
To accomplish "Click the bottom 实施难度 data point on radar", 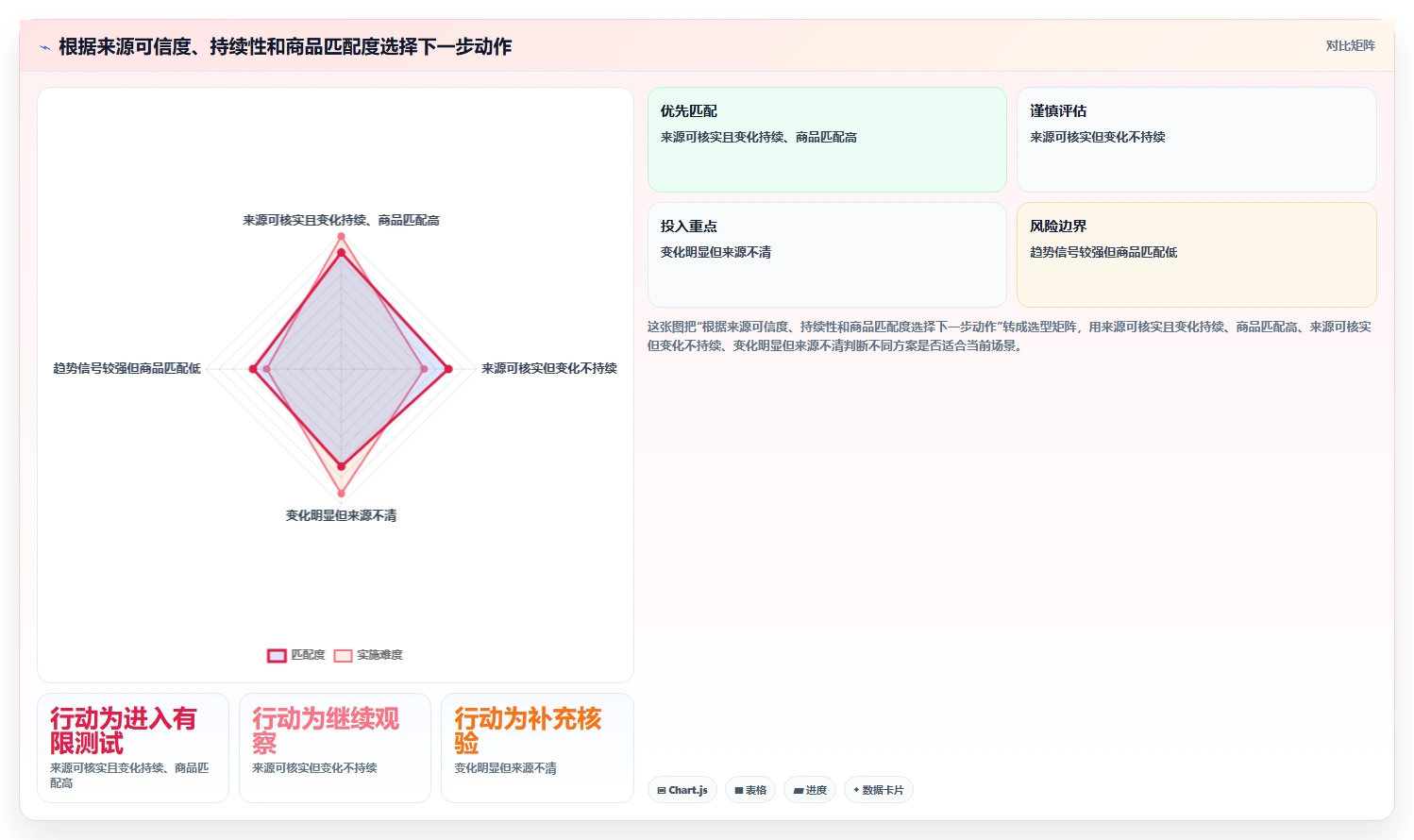I will pyautogui.click(x=341, y=494).
